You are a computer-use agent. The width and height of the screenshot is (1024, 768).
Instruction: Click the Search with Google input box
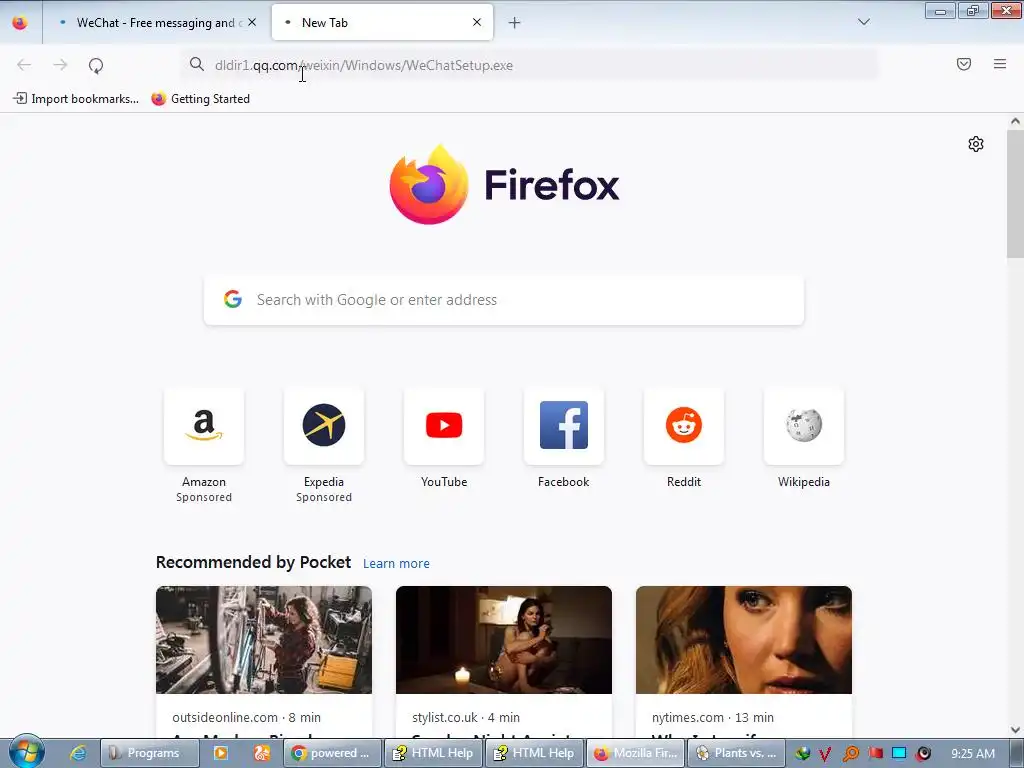(x=504, y=300)
